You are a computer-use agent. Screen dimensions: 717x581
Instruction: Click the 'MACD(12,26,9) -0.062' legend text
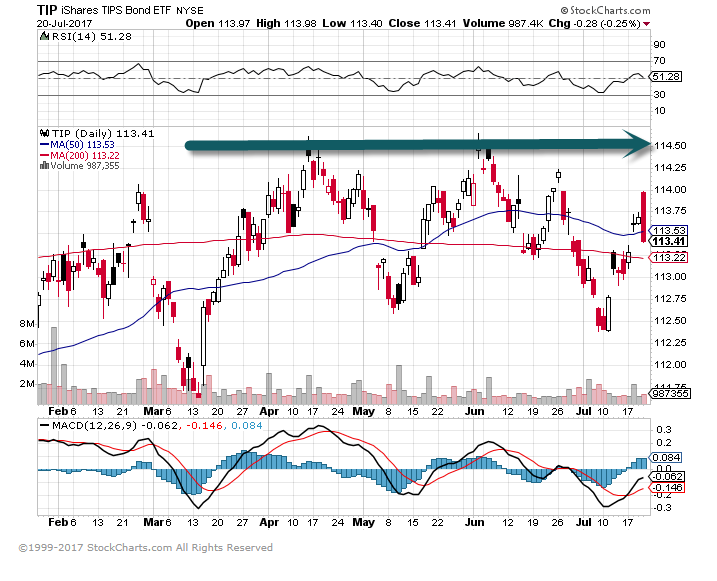coord(115,426)
